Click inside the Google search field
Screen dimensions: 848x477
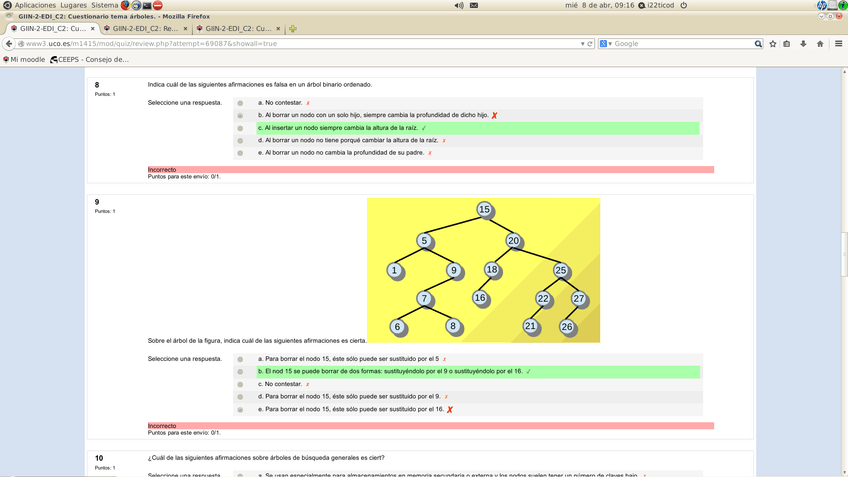coord(680,44)
